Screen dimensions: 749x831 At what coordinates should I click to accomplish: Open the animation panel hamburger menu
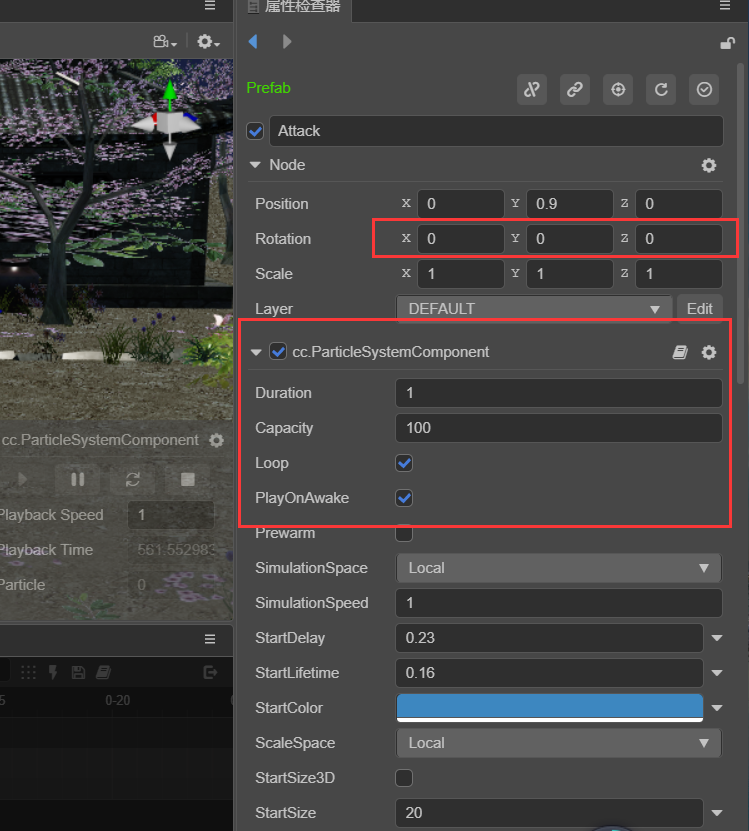click(x=210, y=639)
